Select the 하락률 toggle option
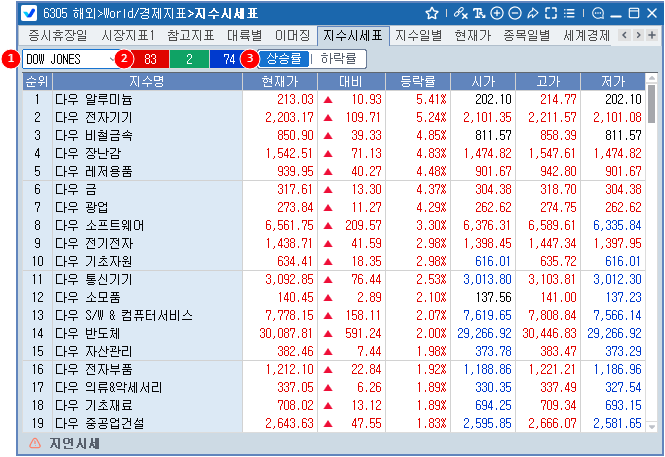Viewport: 665px width, 457px height. (338, 58)
